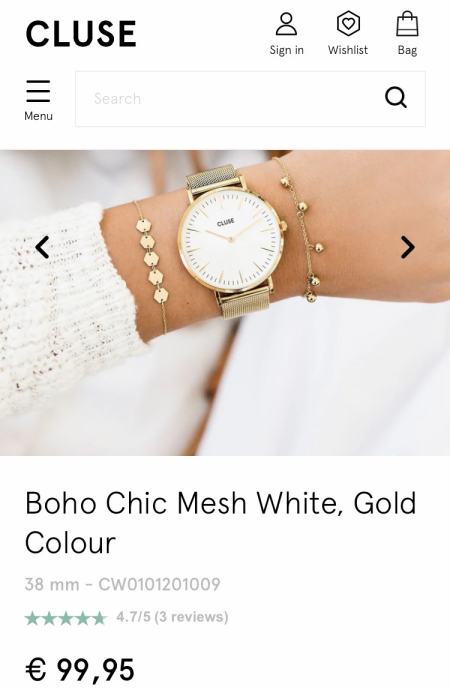Click the 'Wishlist' text label

click(x=348, y=50)
